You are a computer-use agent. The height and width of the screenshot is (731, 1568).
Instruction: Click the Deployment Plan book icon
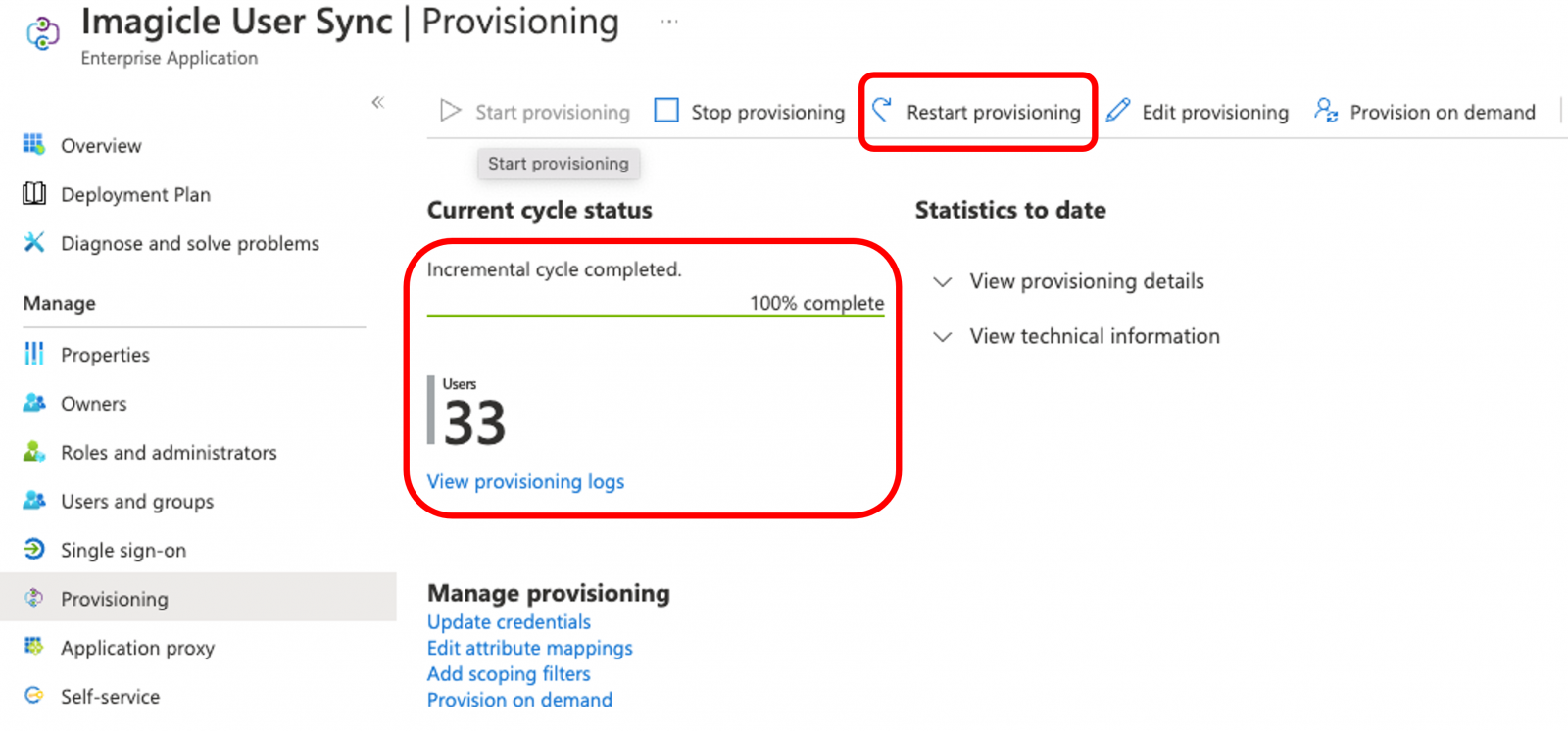pyautogui.click(x=34, y=194)
